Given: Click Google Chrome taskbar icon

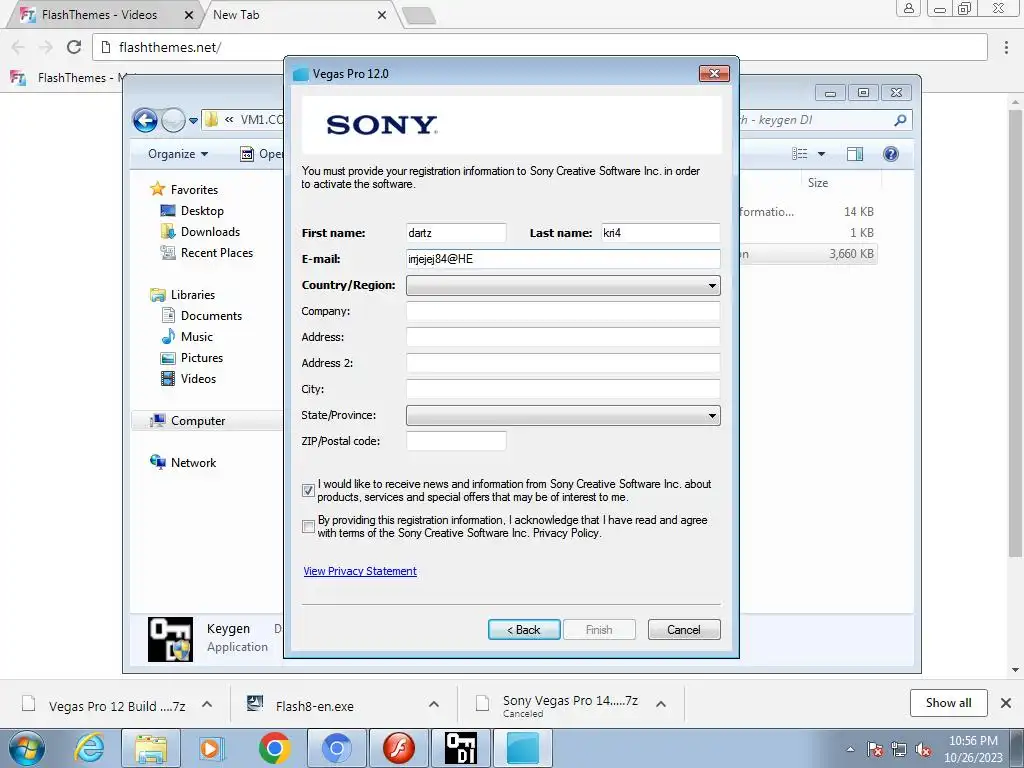Looking at the screenshot, I should (x=274, y=748).
